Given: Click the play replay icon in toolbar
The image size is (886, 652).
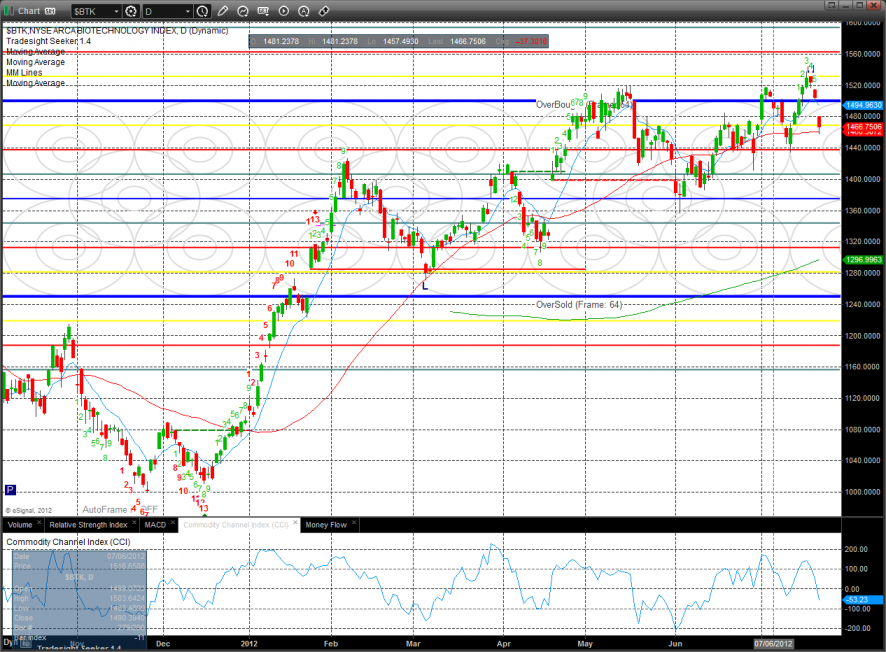Looking at the screenshot, I should coord(284,11).
